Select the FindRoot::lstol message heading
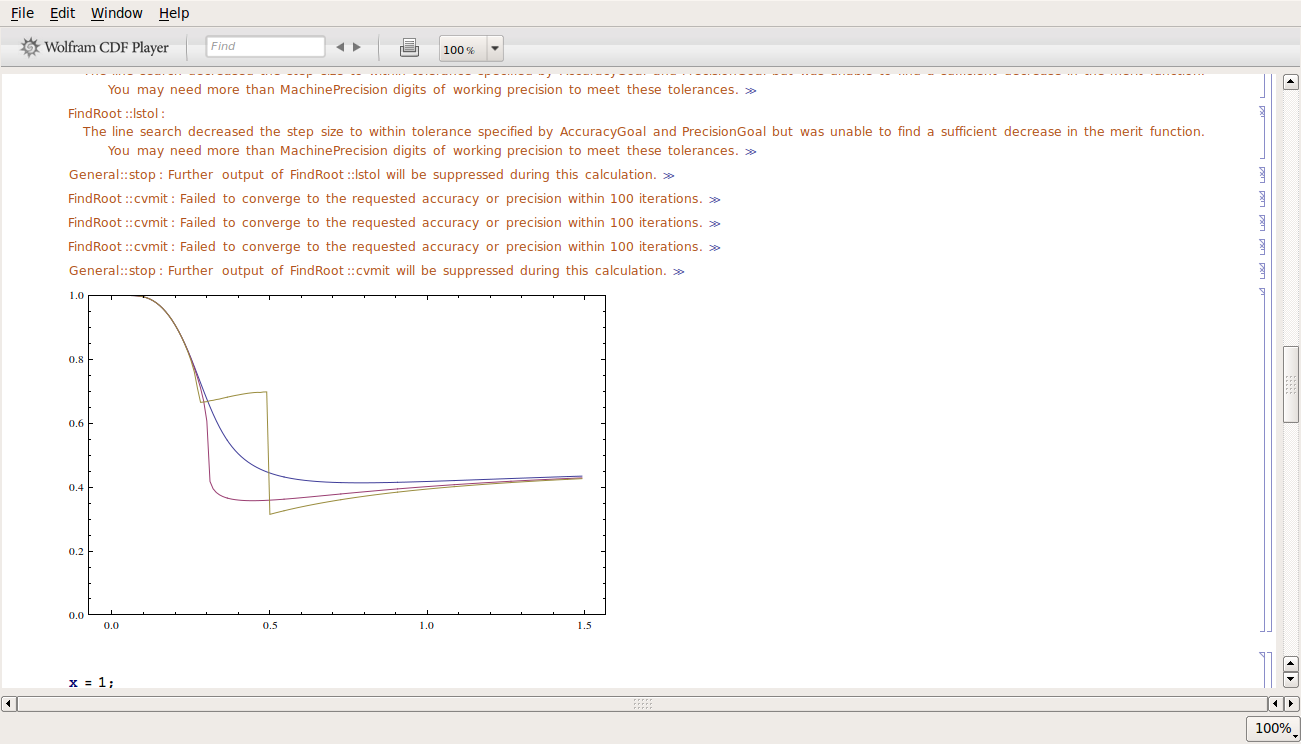 click(116, 113)
